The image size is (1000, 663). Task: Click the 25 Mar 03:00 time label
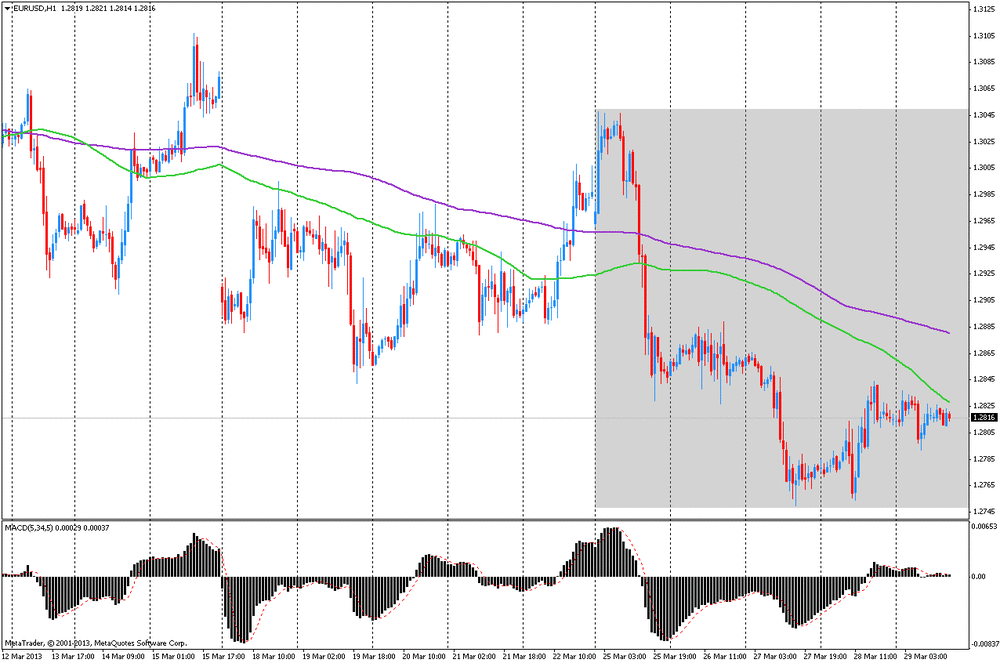(x=624, y=656)
